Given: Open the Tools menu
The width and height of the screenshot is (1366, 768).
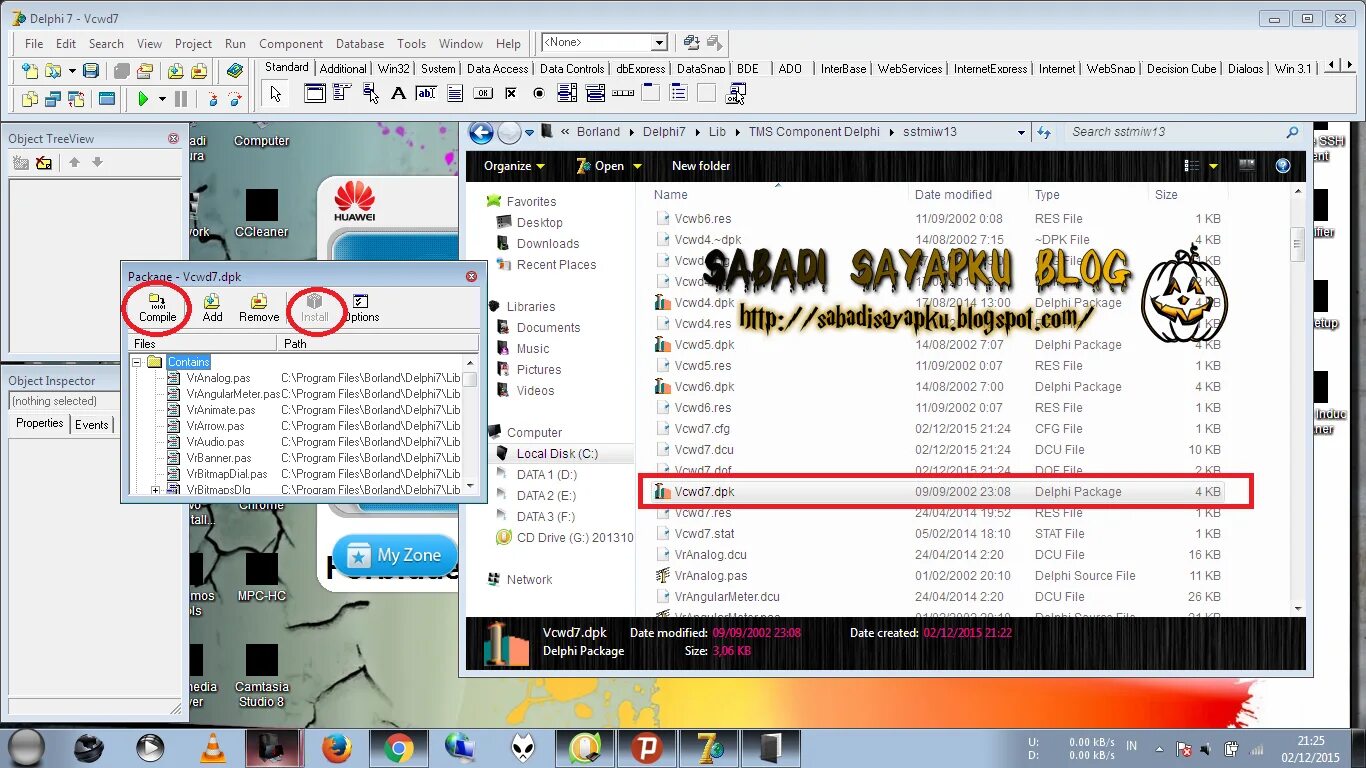Looking at the screenshot, I should point(411,44).
